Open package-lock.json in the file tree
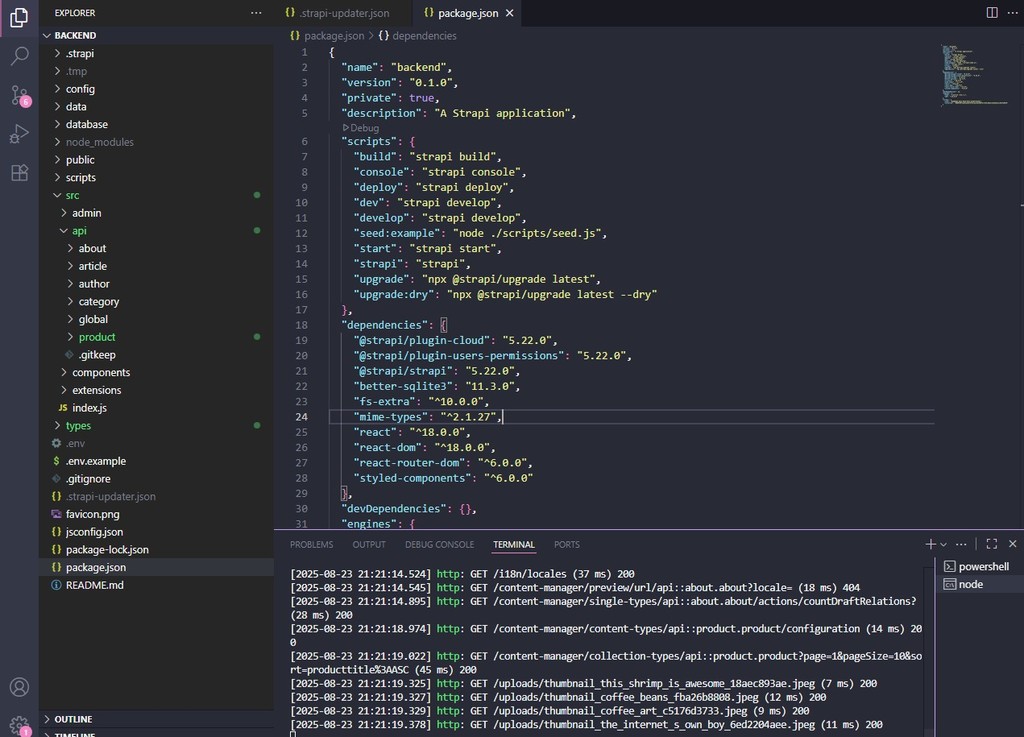 pyautogui.click(x=107, y=550)
